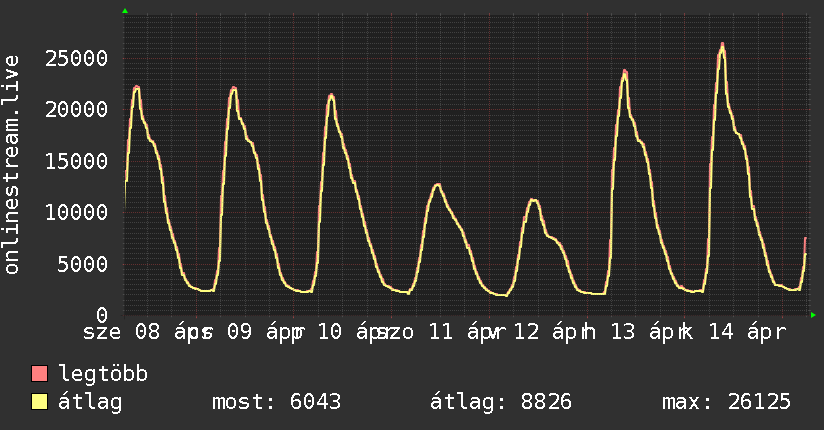Click the green arrow at y-axis top
The height and width of the screenshot is (430, 824).
pos(125,11)
